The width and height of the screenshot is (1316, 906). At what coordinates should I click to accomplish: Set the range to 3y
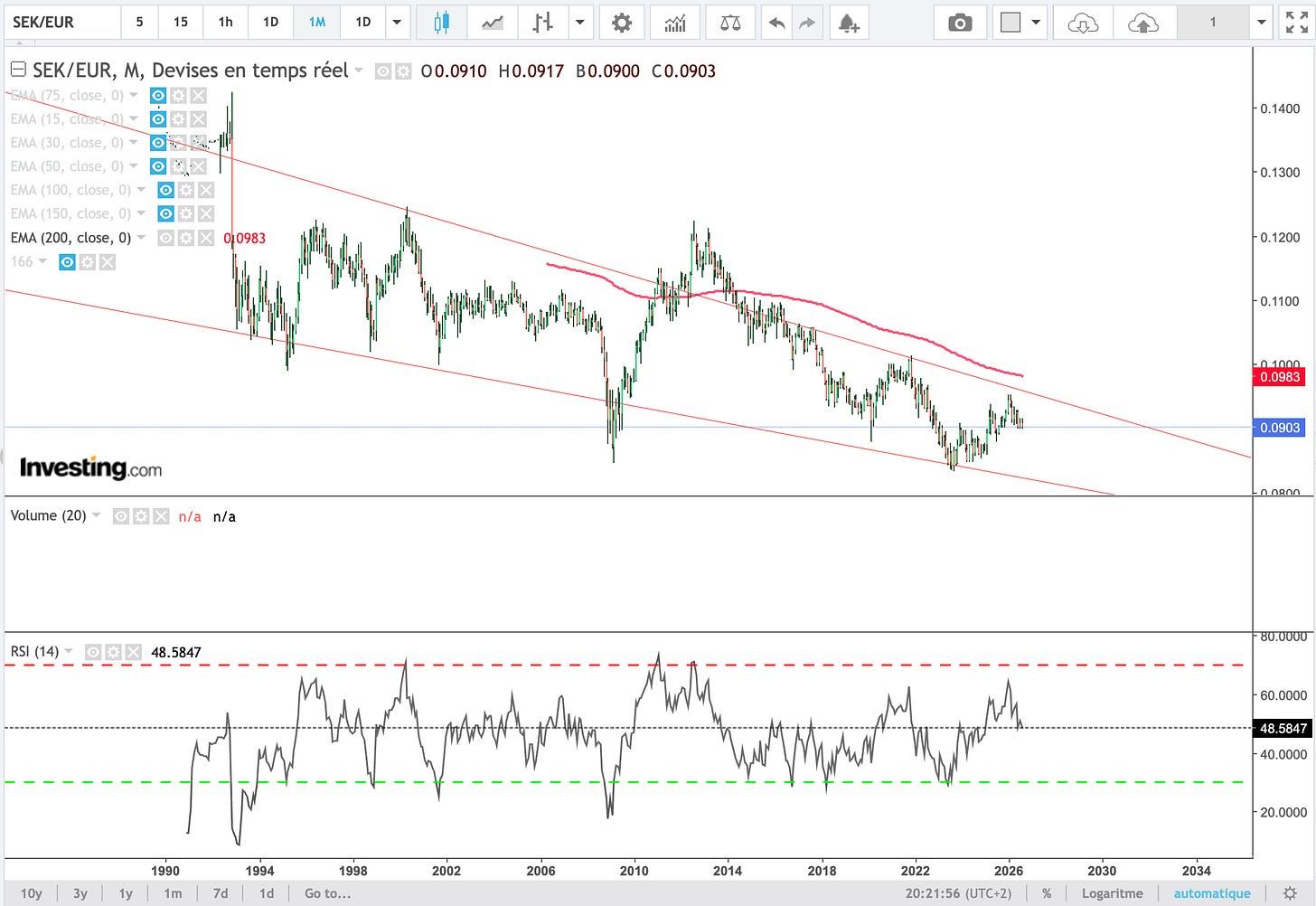click(x=80, y=893)
